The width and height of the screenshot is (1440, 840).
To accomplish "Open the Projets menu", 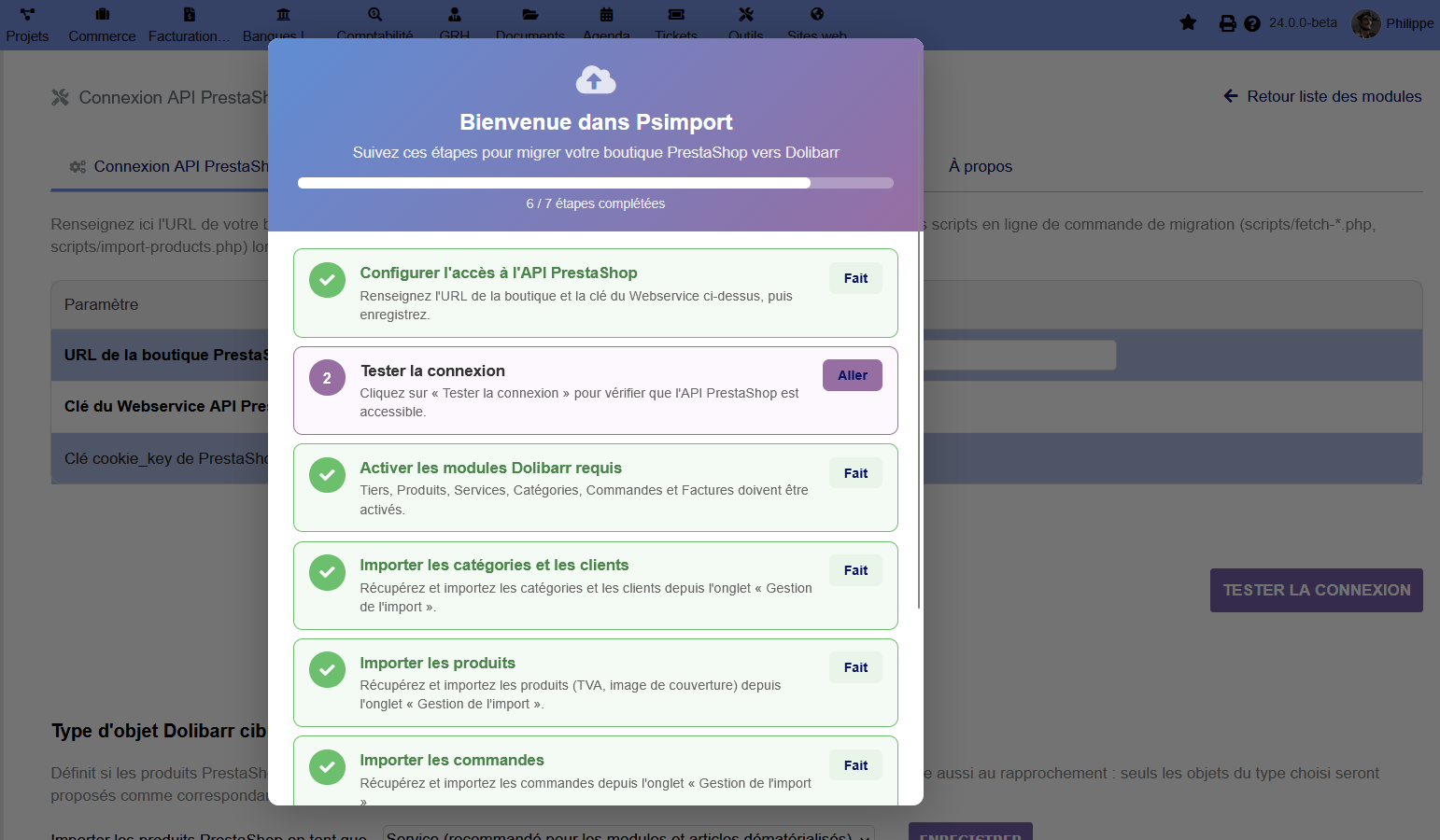I will [27, 23].
